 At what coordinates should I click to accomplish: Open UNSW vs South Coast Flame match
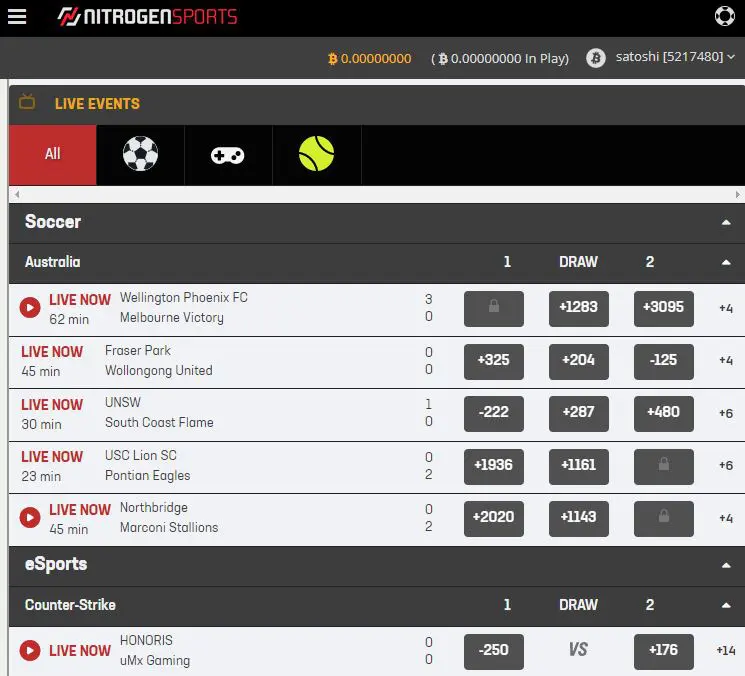(x=159, y=413)
